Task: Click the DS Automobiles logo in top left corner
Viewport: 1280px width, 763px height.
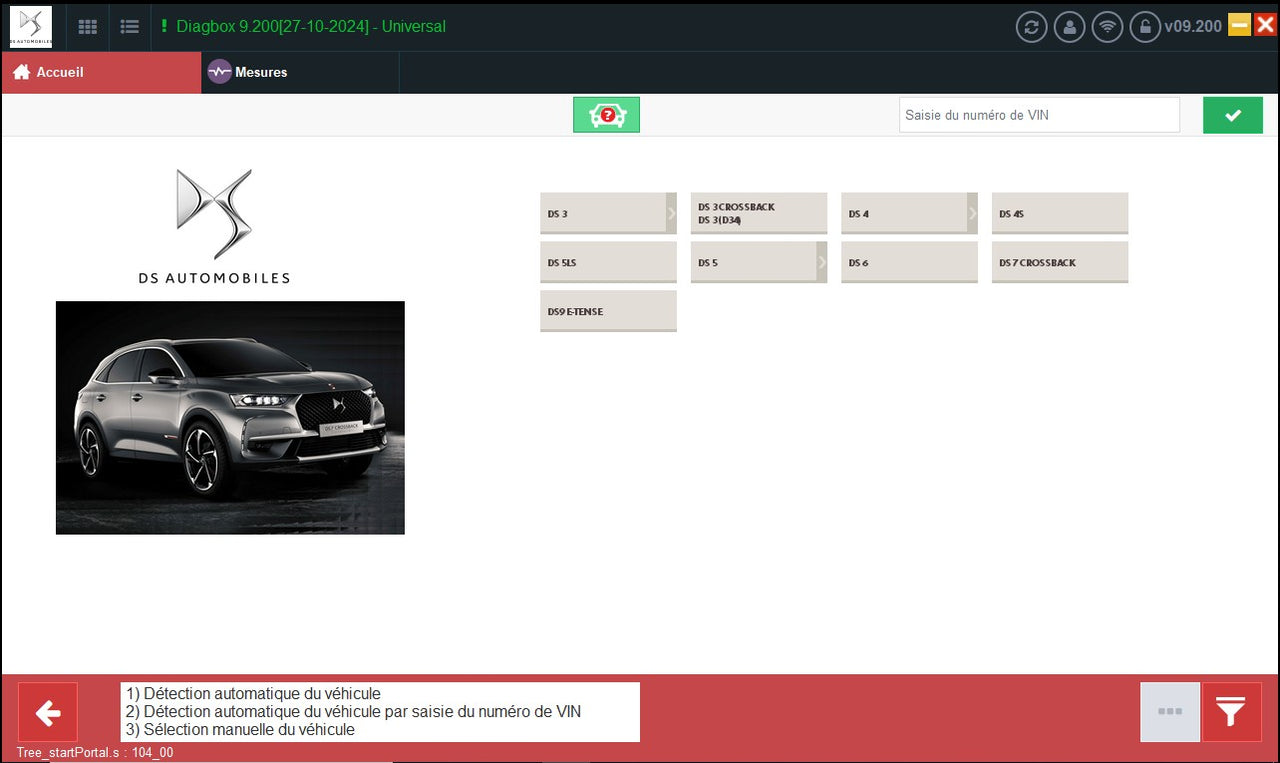Action: coord(31,27)
